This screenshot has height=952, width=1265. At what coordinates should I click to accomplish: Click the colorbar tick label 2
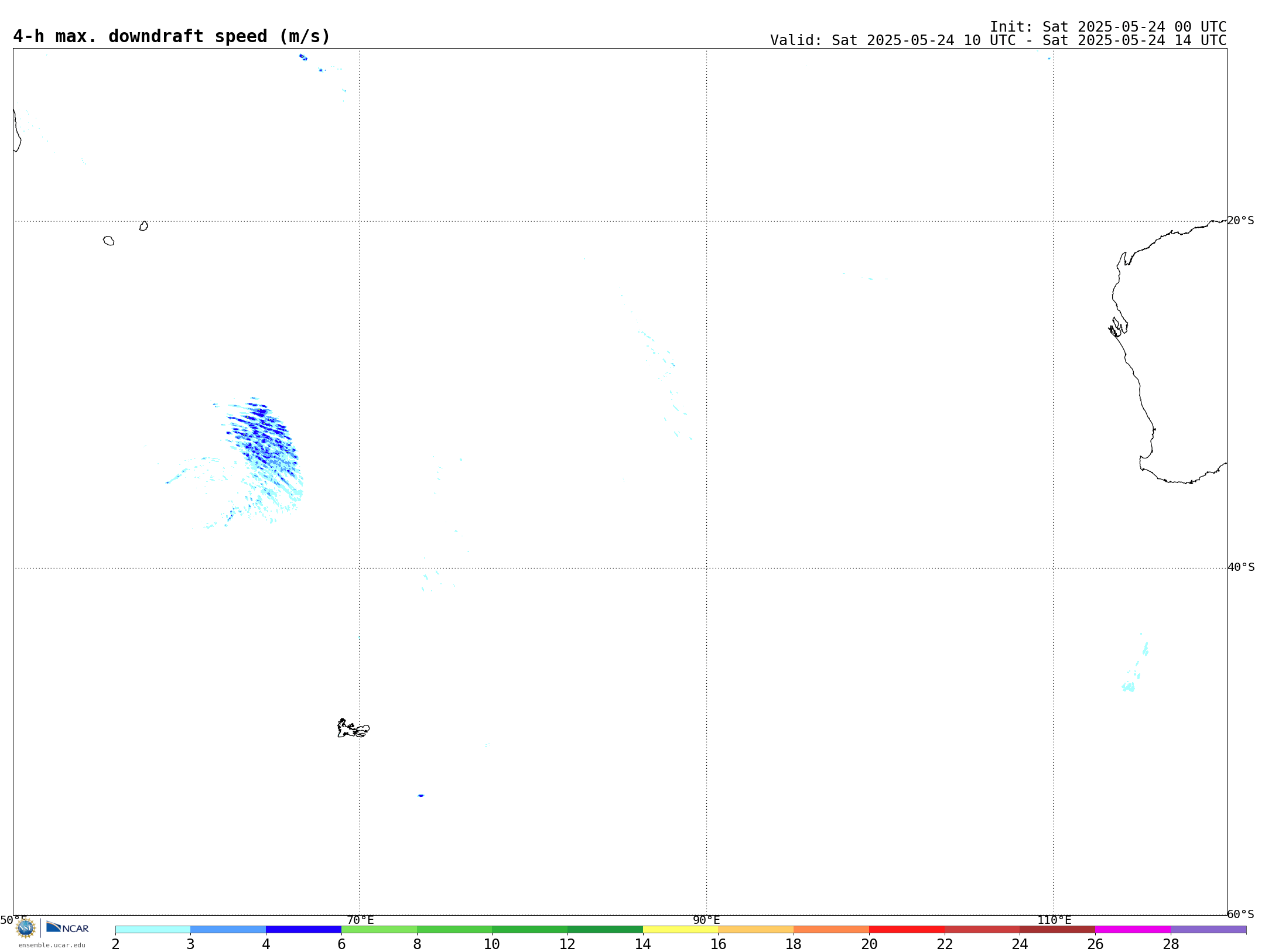pos(115,944)
